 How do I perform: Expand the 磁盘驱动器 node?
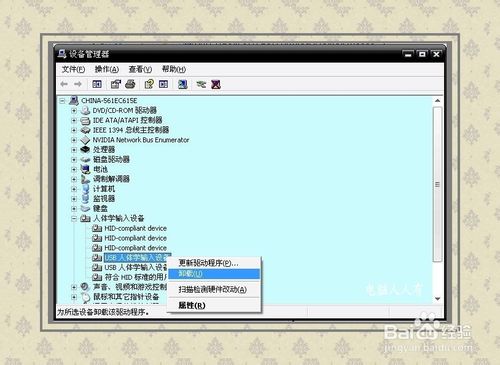point(74,159)
